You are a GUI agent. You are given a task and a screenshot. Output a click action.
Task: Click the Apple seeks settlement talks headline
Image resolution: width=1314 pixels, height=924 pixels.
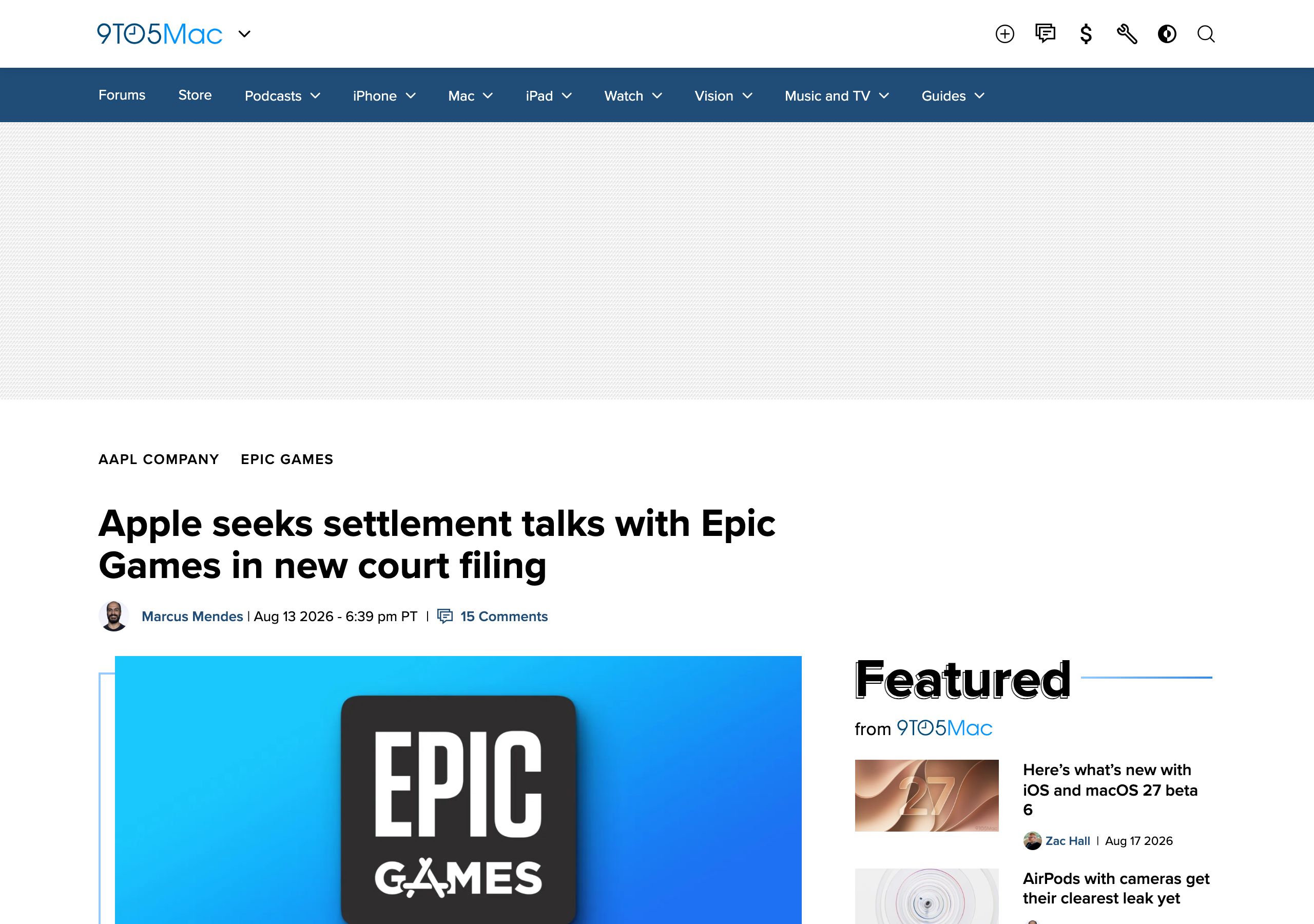[437, 545]
